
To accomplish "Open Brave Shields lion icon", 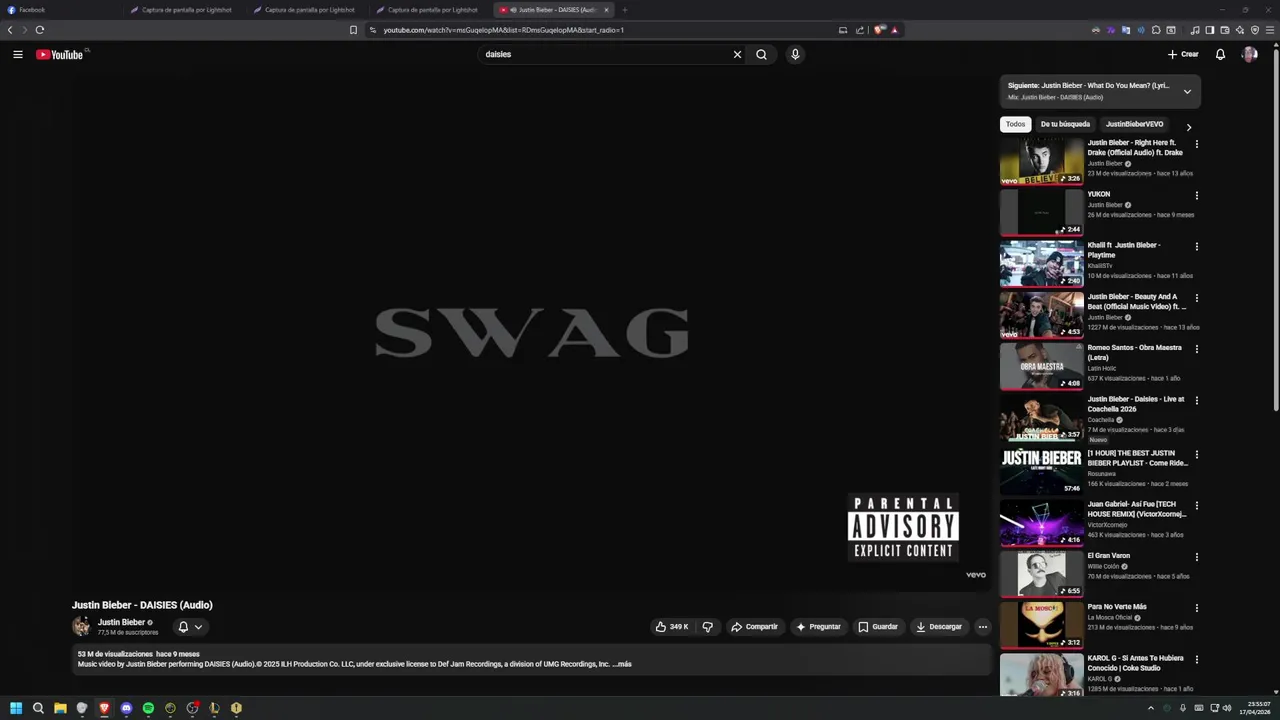I will [878, 30].
